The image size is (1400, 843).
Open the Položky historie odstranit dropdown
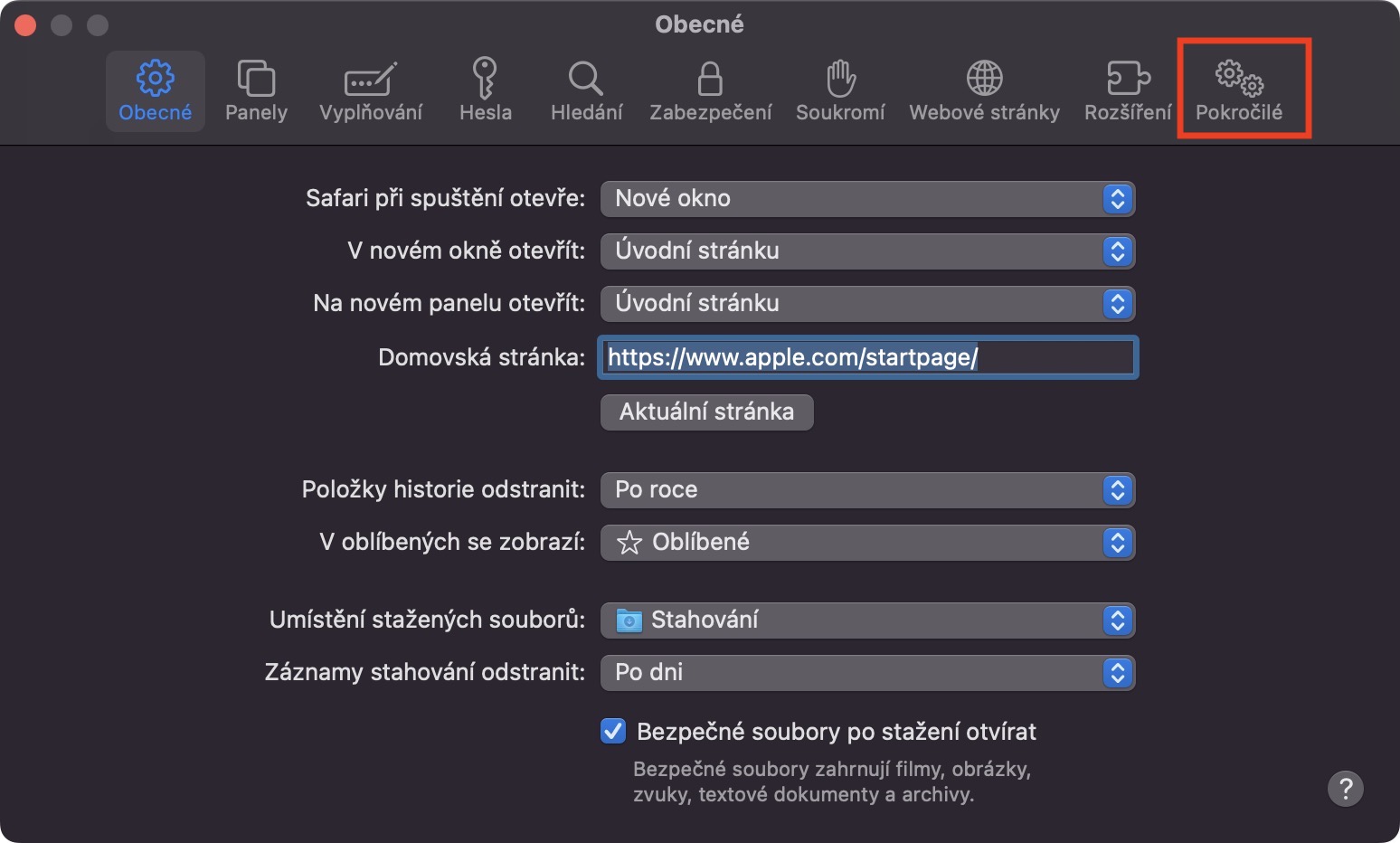[866, 490]
